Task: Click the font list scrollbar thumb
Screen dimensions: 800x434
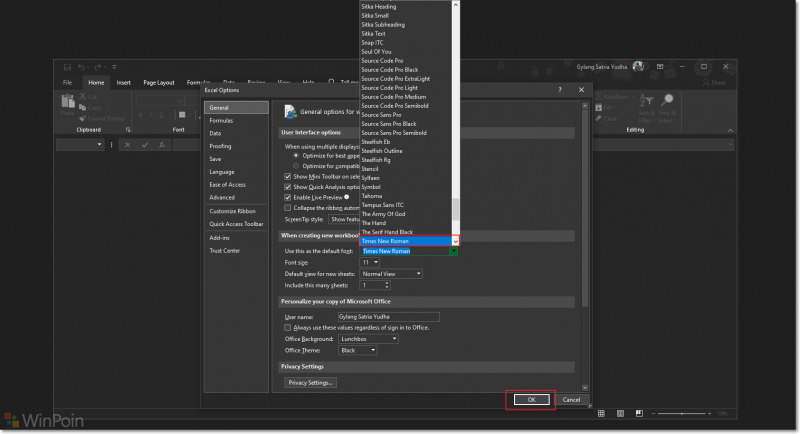Action: point(456,209)
